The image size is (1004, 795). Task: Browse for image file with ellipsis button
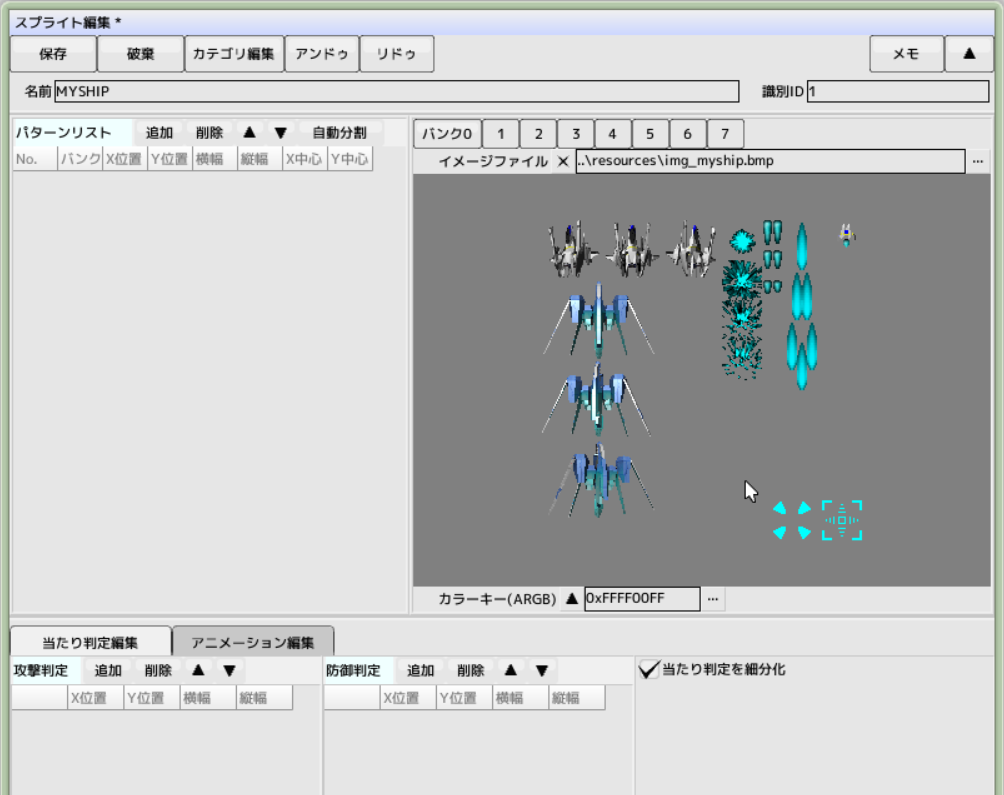tap(977, 161)
